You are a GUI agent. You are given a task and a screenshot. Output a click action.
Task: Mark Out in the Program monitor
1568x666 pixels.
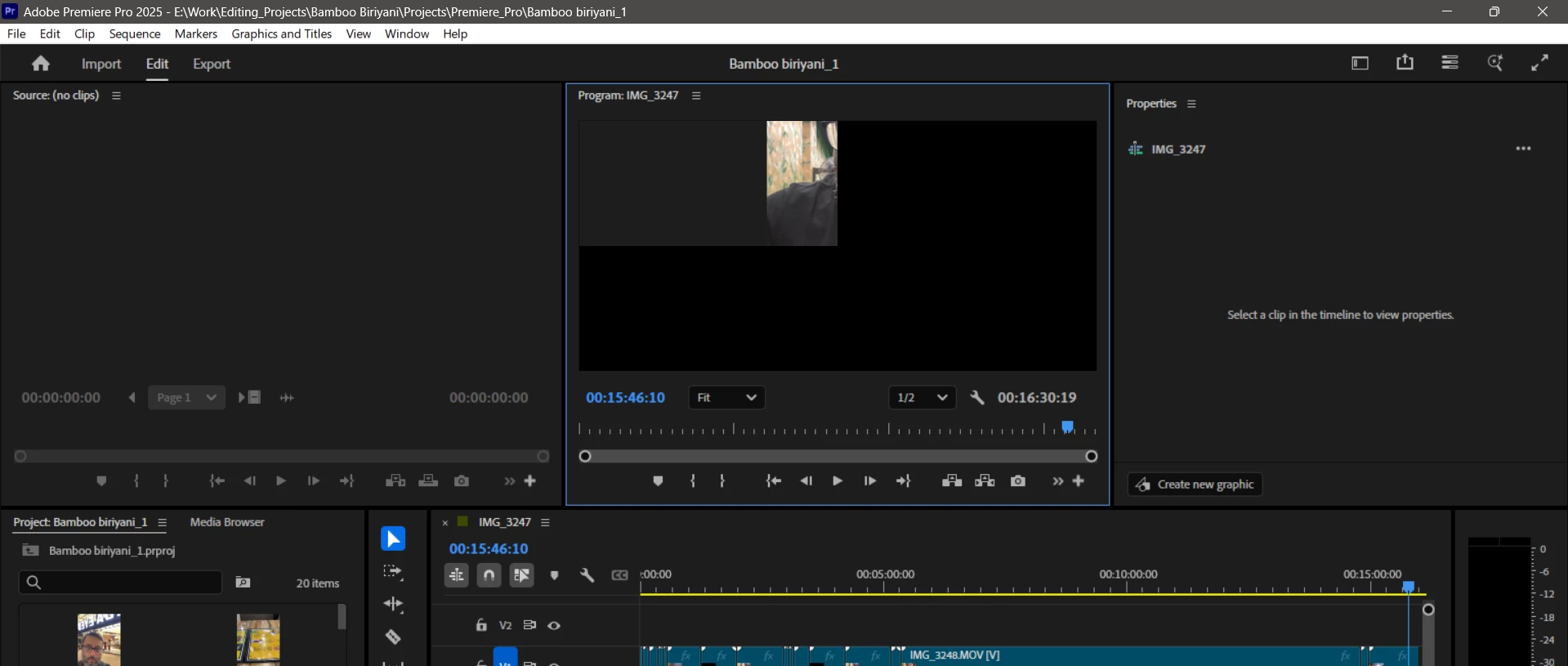(x=722, y=481)
